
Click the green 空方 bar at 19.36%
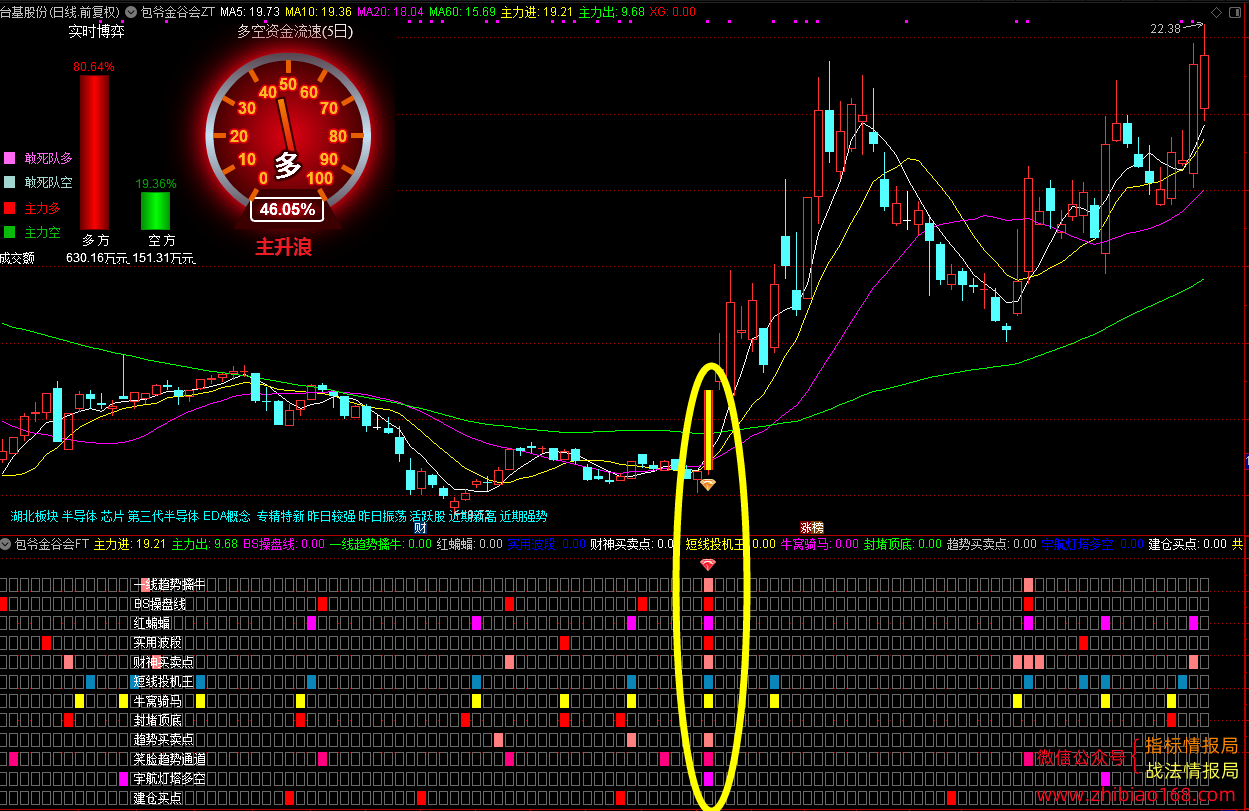tap(155, 211)
